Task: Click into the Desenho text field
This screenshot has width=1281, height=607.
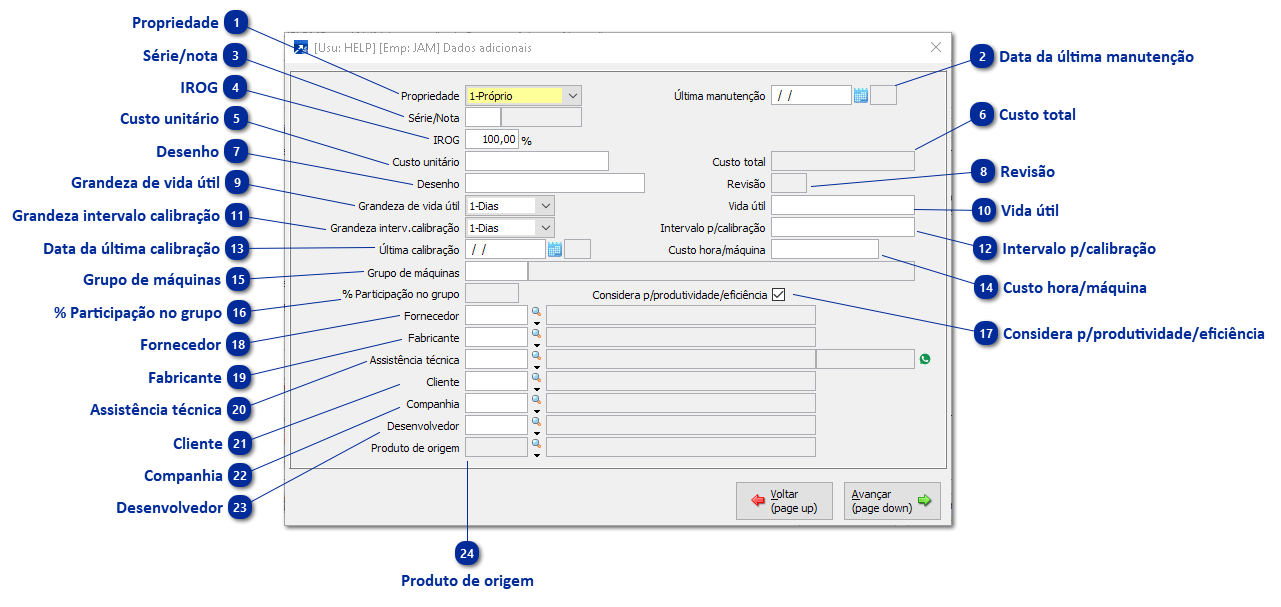Action: [x=555, y=184]
